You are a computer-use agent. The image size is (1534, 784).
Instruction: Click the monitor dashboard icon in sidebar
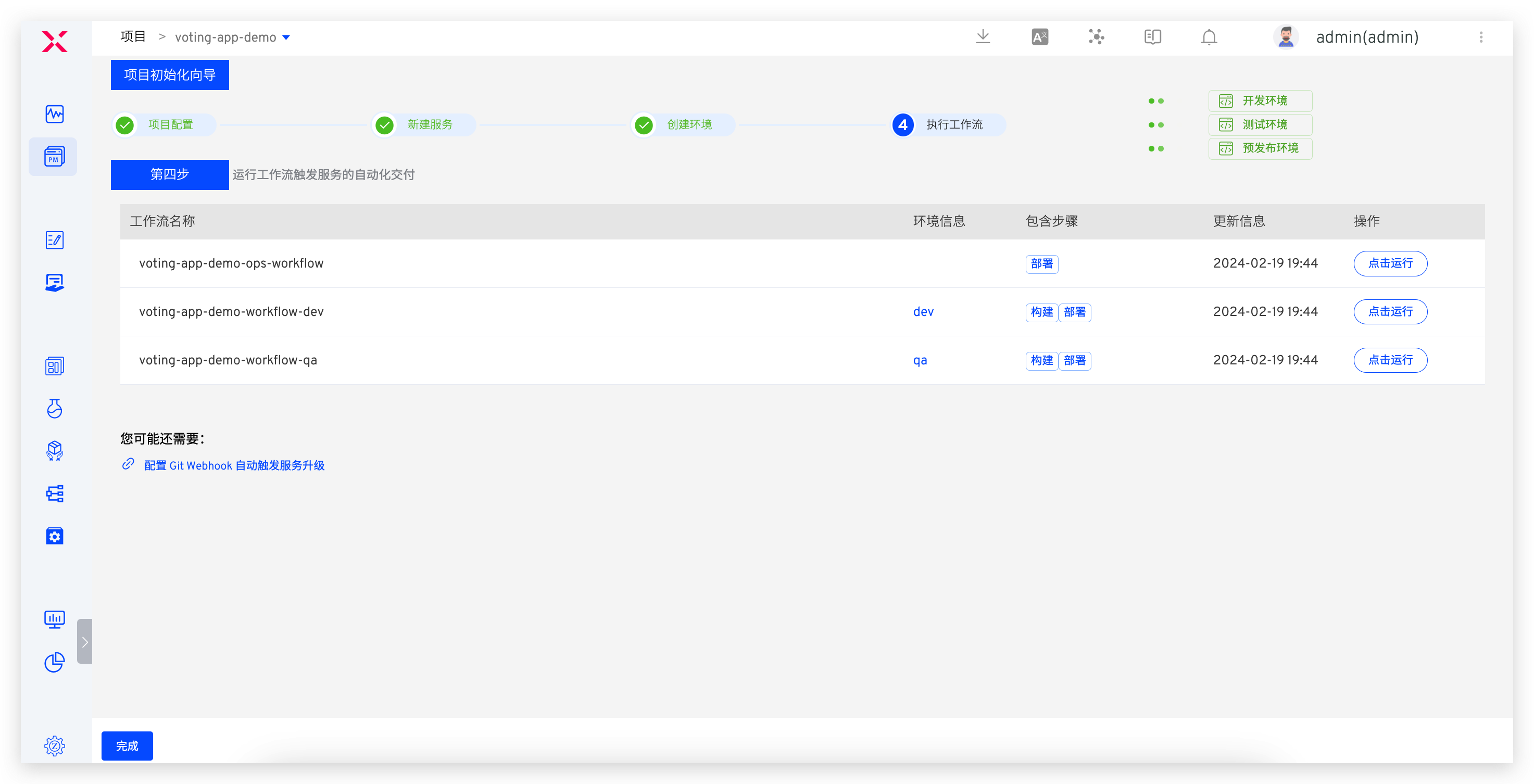click(54, 619)
